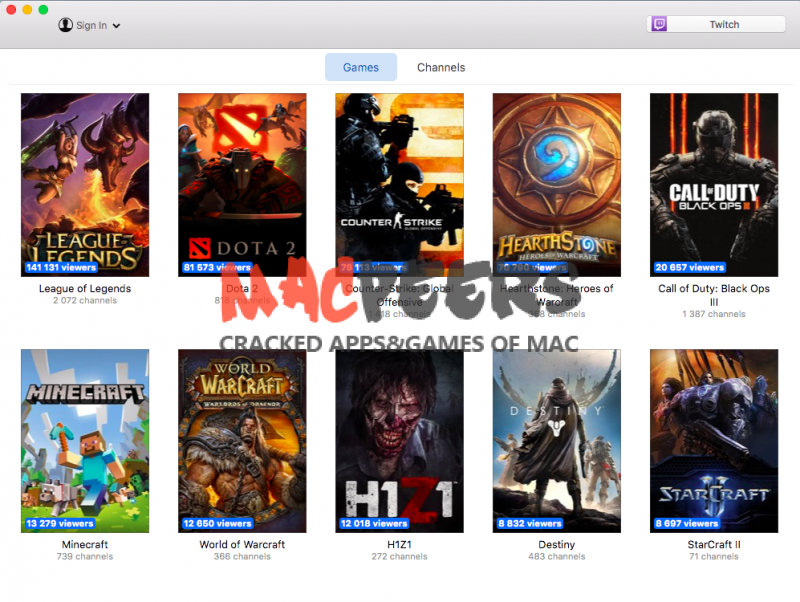Switch to the Channels tab

pyautogui.click(x=441, y=67)
